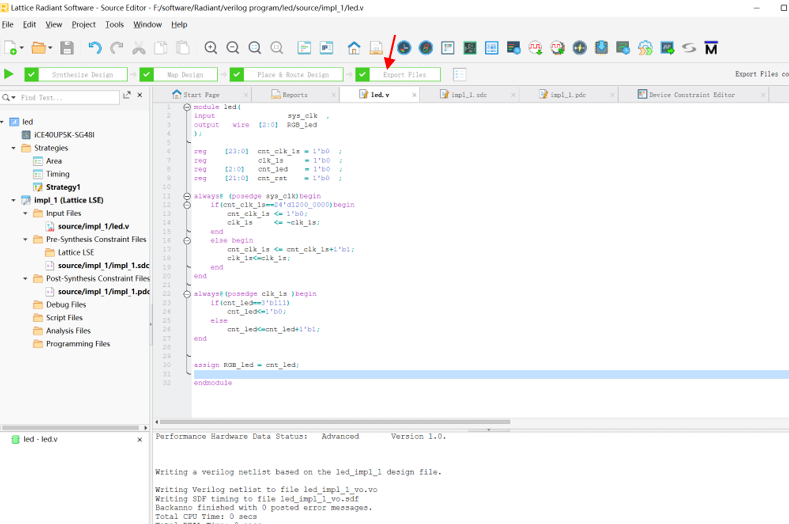Switch to the Reports tab
Viewport: 789px width, 524px height.
click(294, 95)
